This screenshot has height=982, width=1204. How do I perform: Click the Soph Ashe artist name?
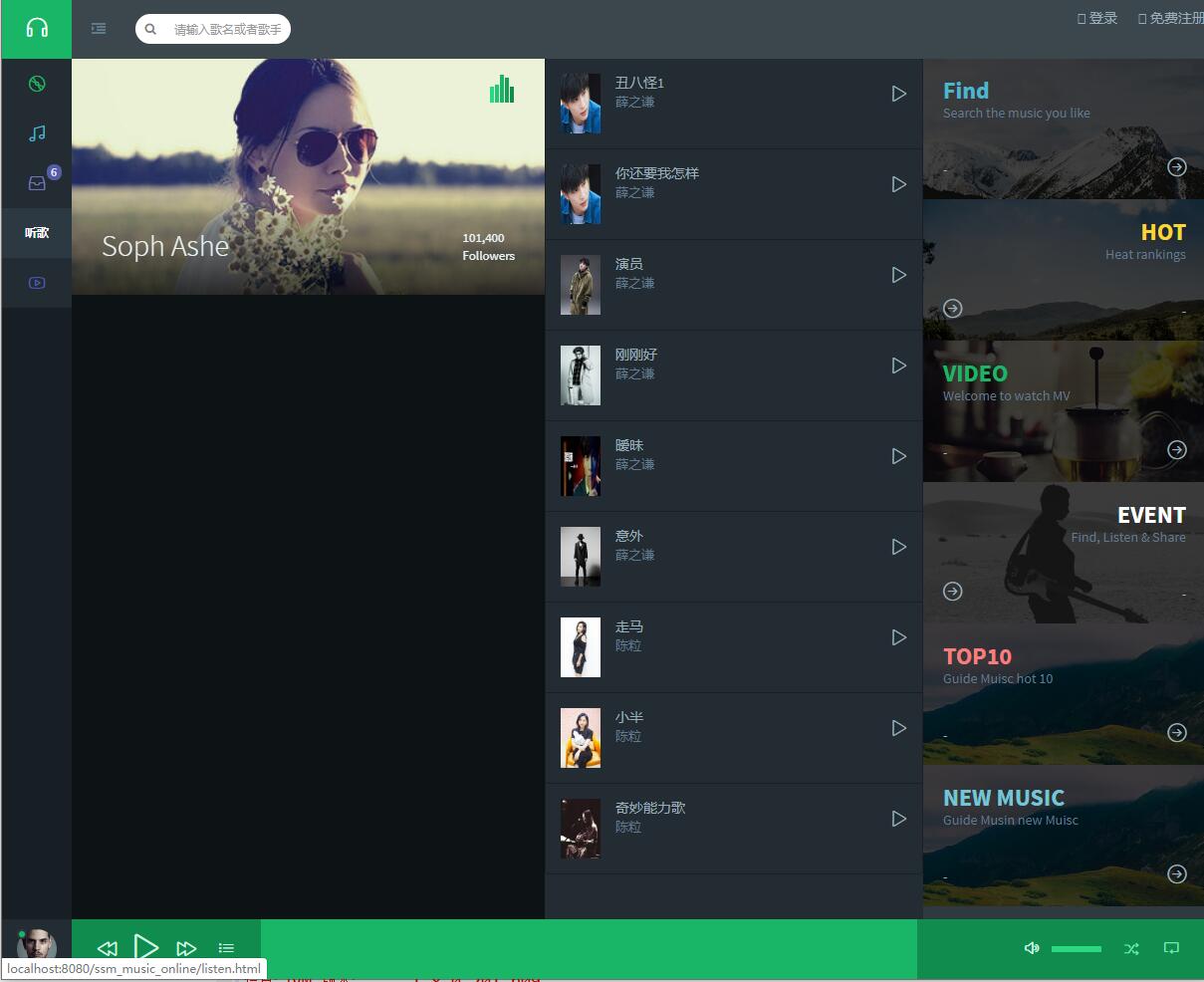click(x=165, y=246)
